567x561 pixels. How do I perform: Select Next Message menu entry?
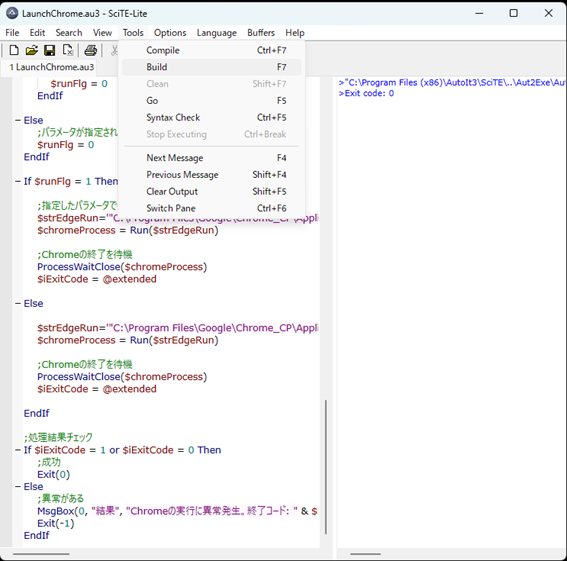212,158
